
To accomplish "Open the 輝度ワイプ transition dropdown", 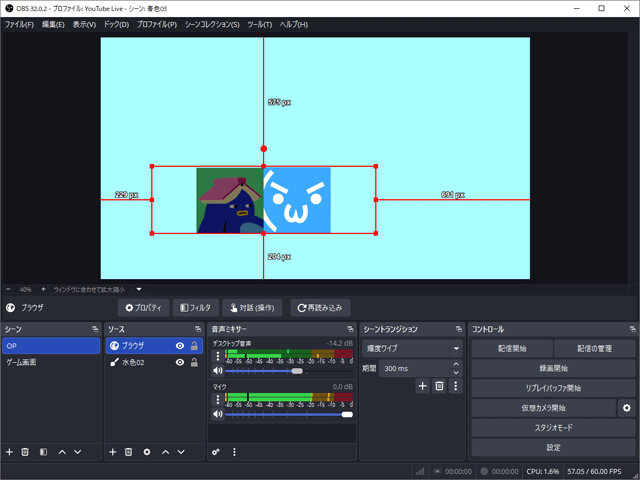I will [411, 348].
